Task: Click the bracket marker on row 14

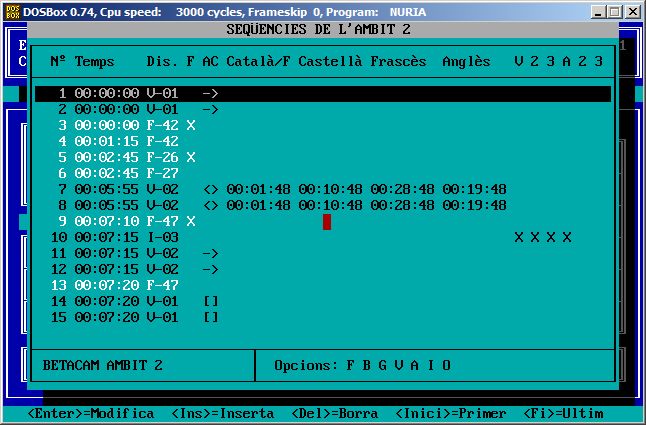Action: coord(210,301)
